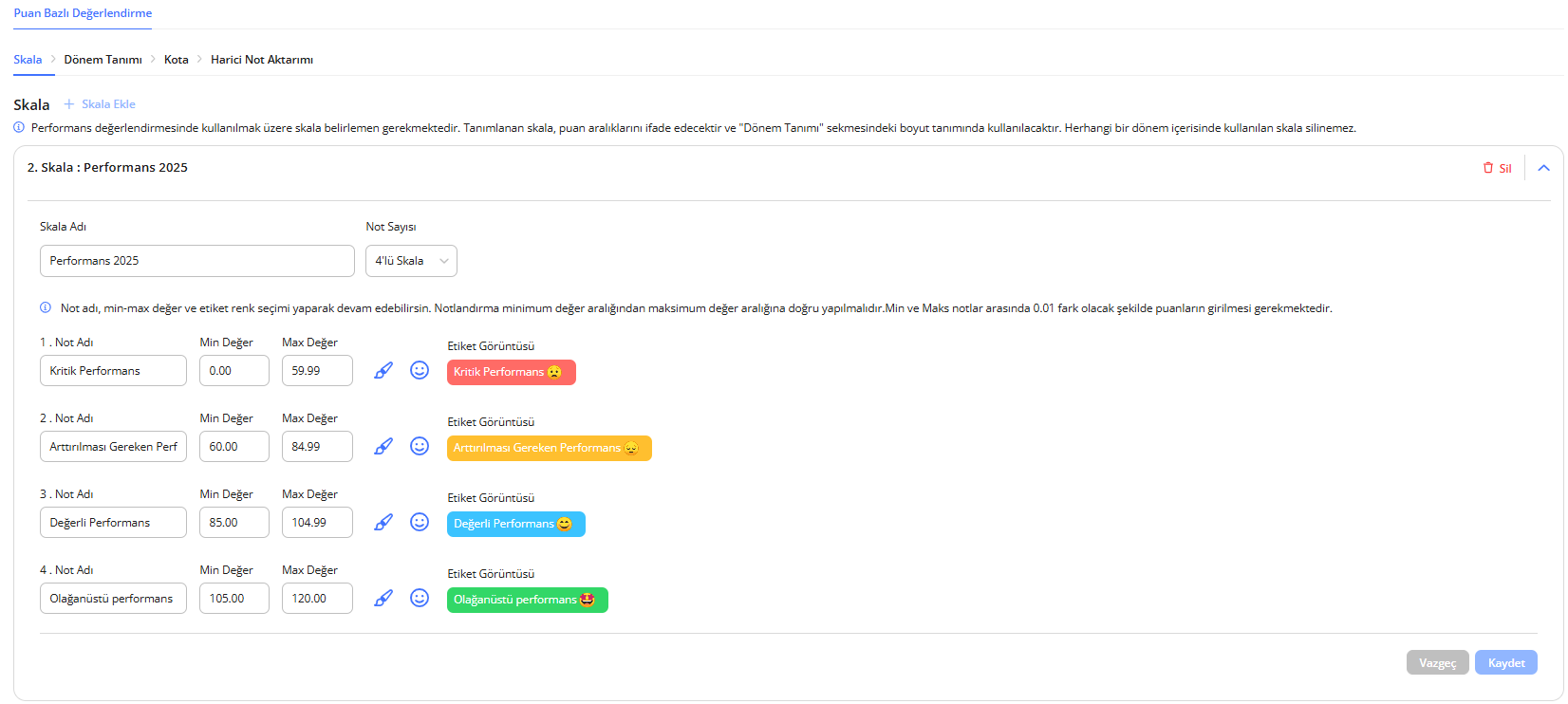1568x704 pixels.
Task: Collapse the Performans 2025 scale panel
Action: tap(1543, 168)
